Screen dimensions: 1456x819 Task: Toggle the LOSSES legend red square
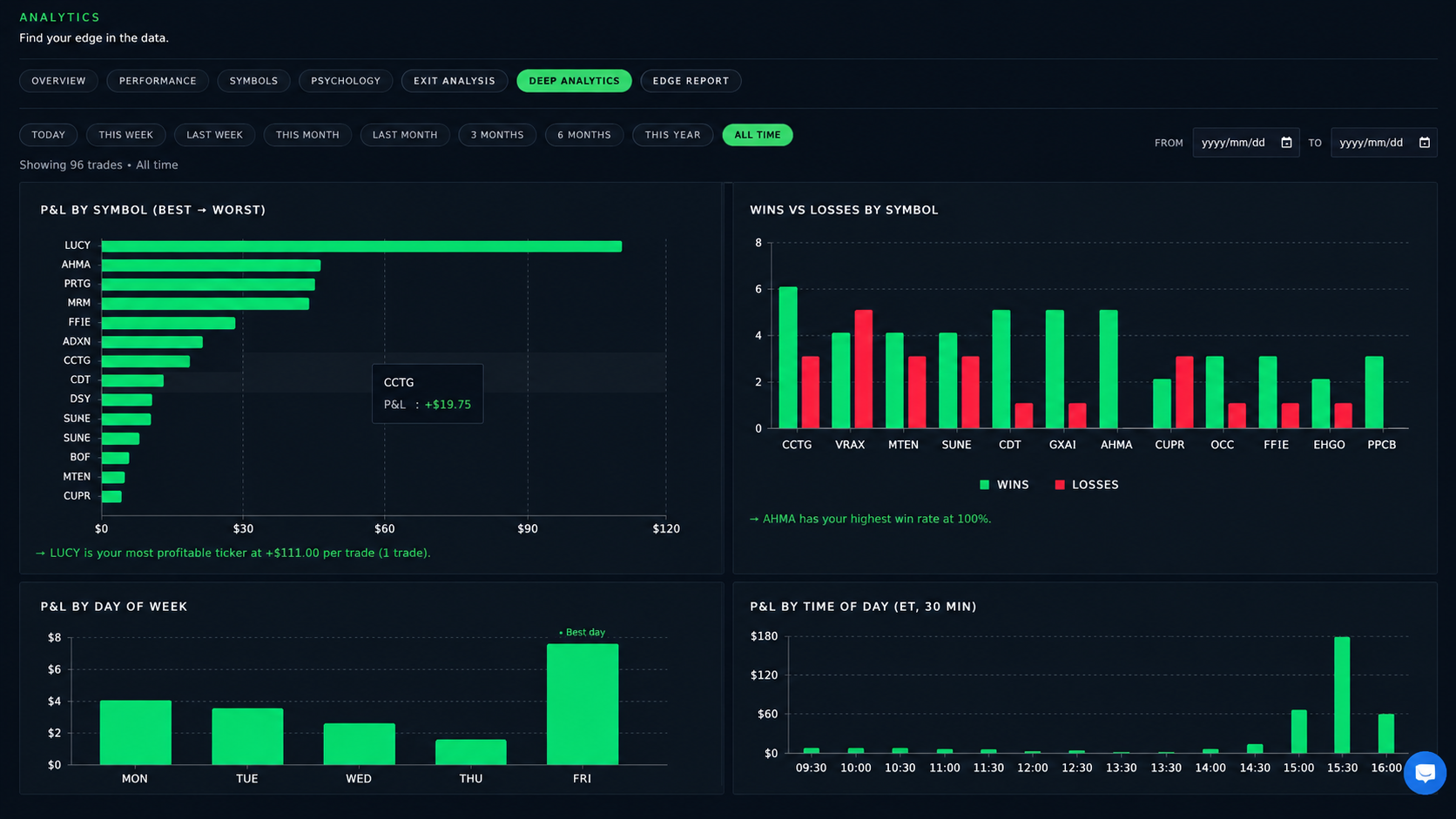coord(1060,485)
